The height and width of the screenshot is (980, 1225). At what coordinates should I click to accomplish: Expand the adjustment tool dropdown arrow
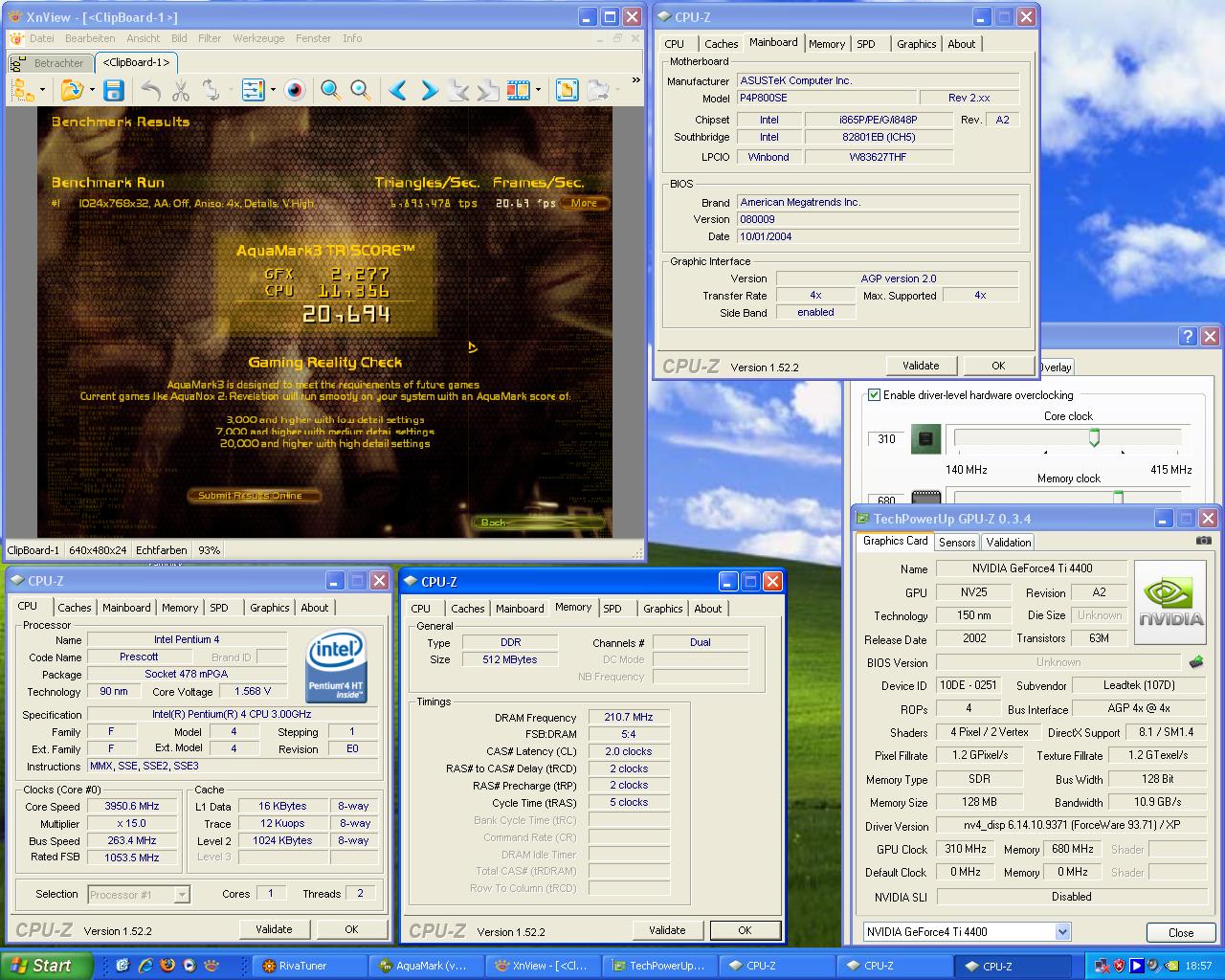click(273, 91)
